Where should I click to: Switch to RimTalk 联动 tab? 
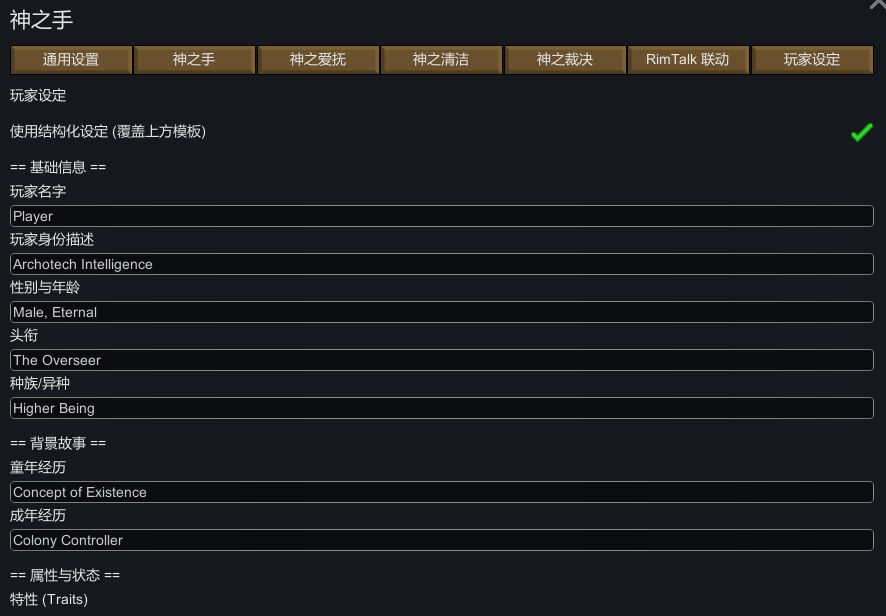tap(688, 60)
